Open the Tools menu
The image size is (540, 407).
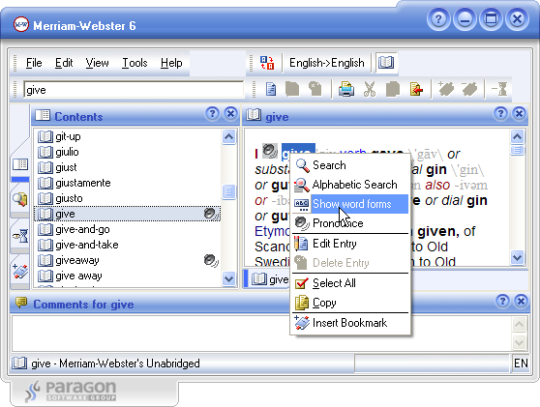click(x=135, y=63)
